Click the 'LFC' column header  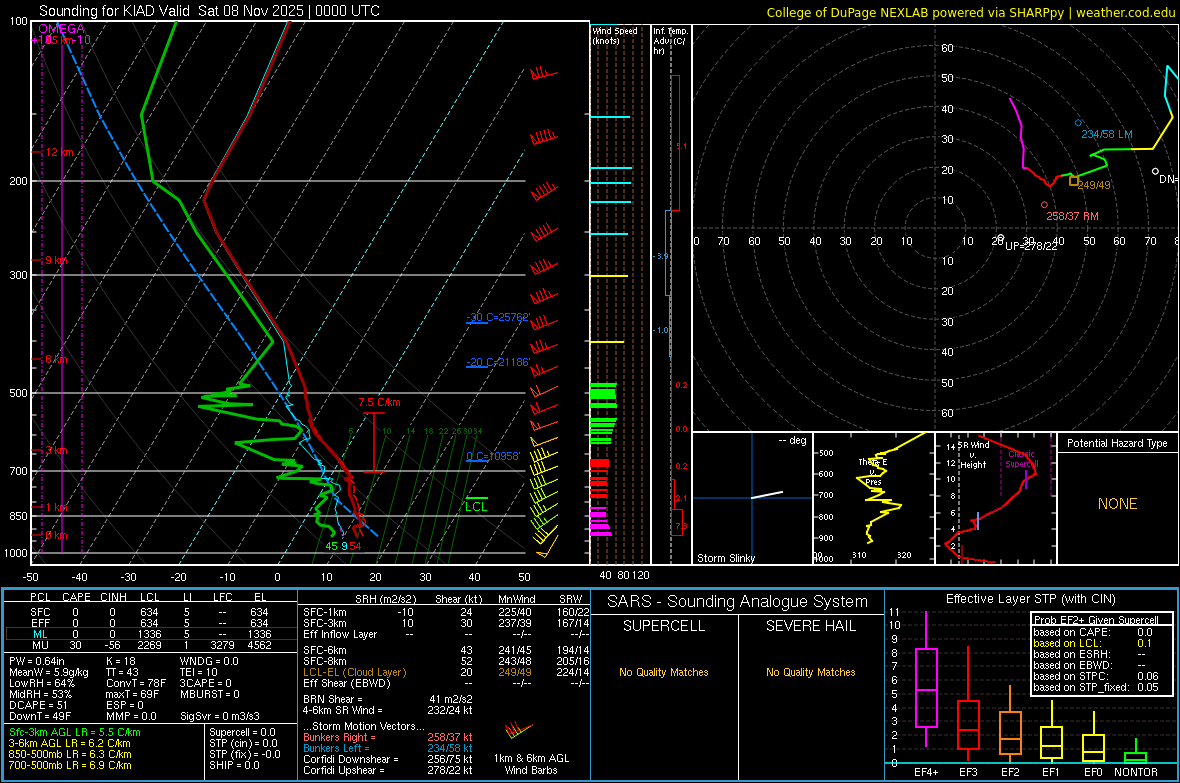(x=222, y=597)
